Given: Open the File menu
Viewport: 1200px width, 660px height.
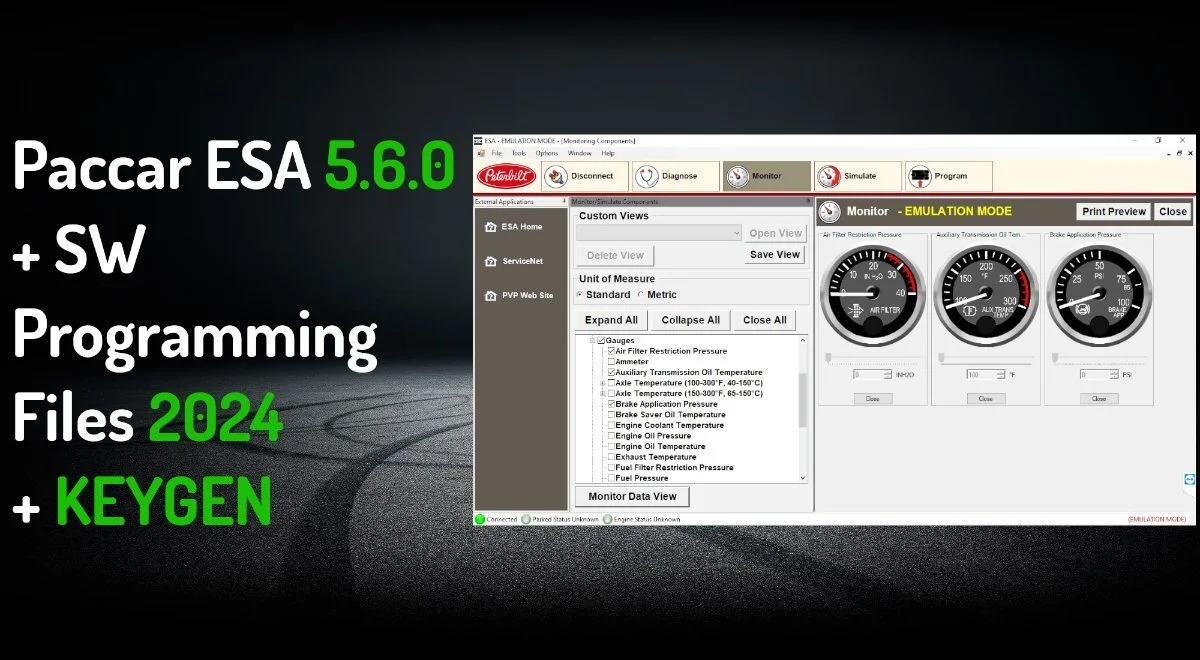Looking at the screenshot, I should coord(496,153).
